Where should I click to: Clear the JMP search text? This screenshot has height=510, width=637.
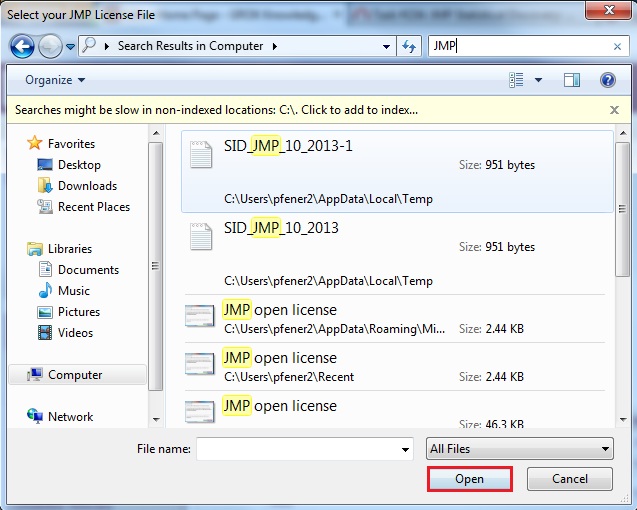click(x=618, y=46)
